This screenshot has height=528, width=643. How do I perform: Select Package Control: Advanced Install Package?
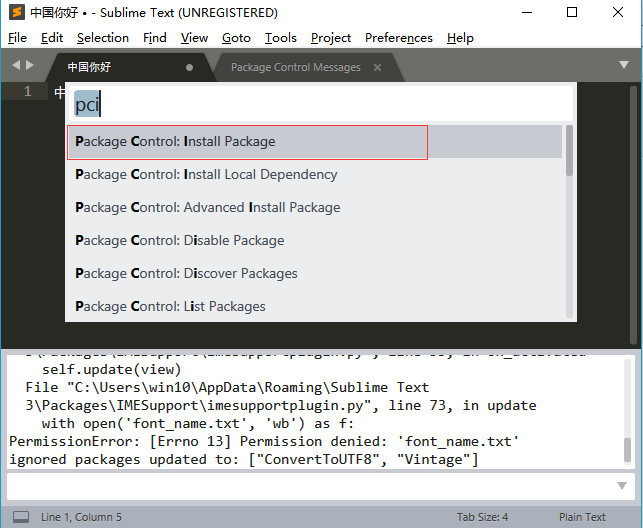(x=315, y=207)
